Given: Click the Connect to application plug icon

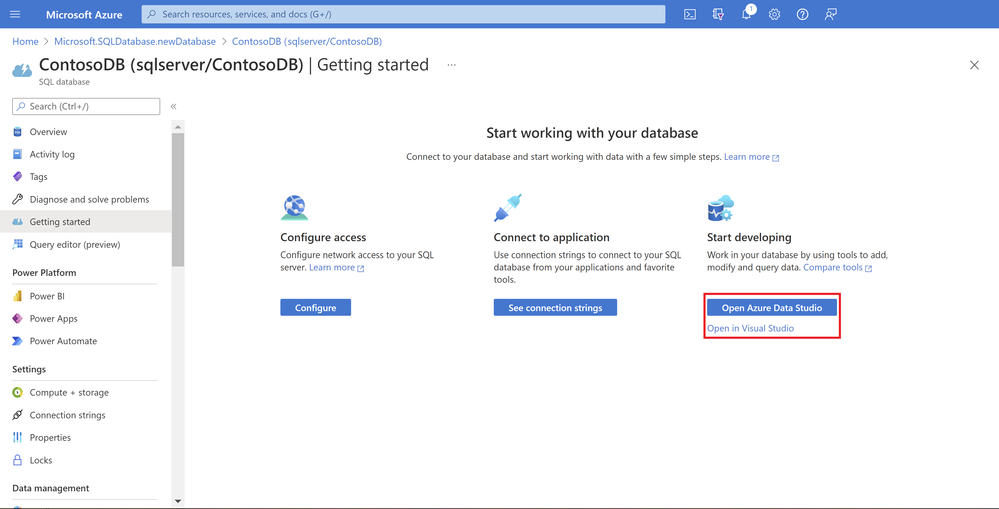Looking at the screenshot, I should (x=508, y=208).
